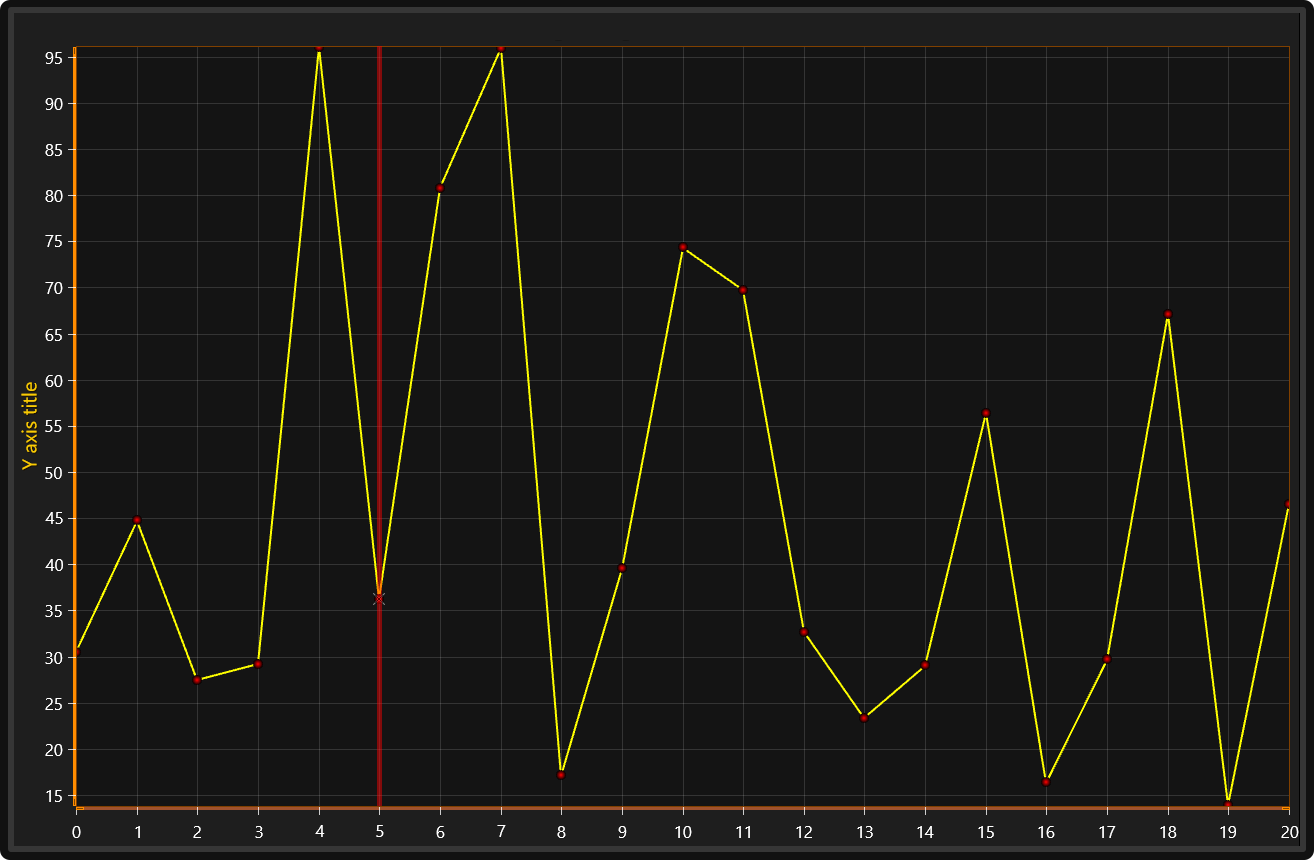Click Y-axis tick label "15"
This screenshot has width=1314, height=860.
point(54,796)
